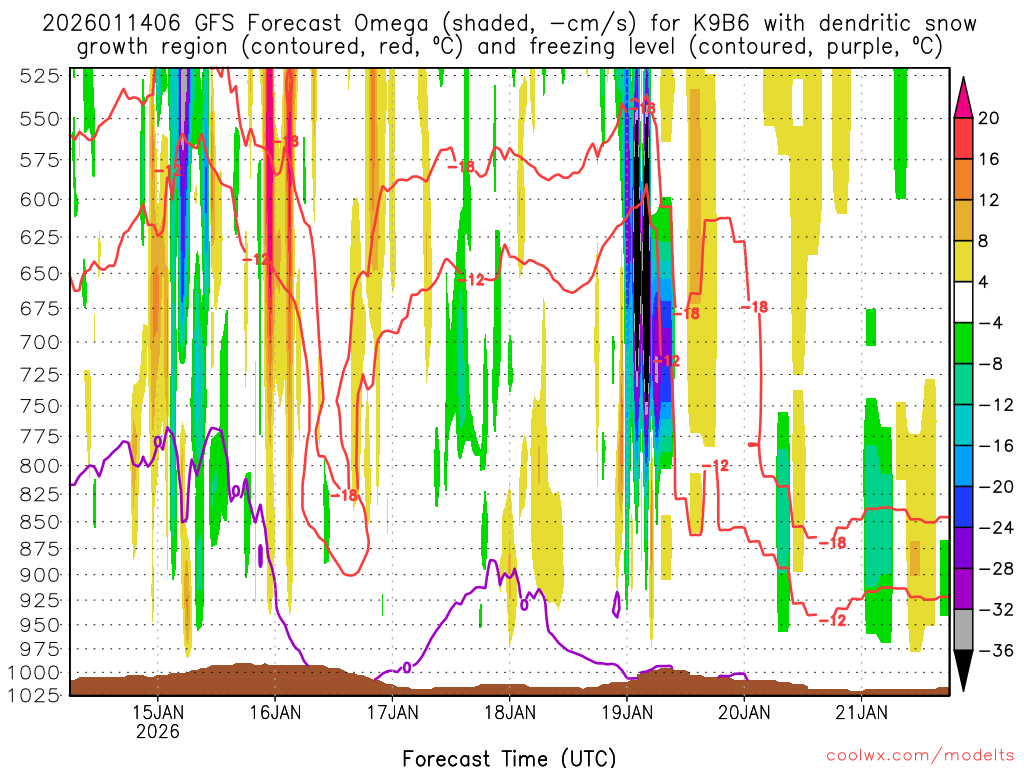This screenshot has width=1024, height=768.
Task: Click the 19JAN time axis label
Action: tap(627, 712)
